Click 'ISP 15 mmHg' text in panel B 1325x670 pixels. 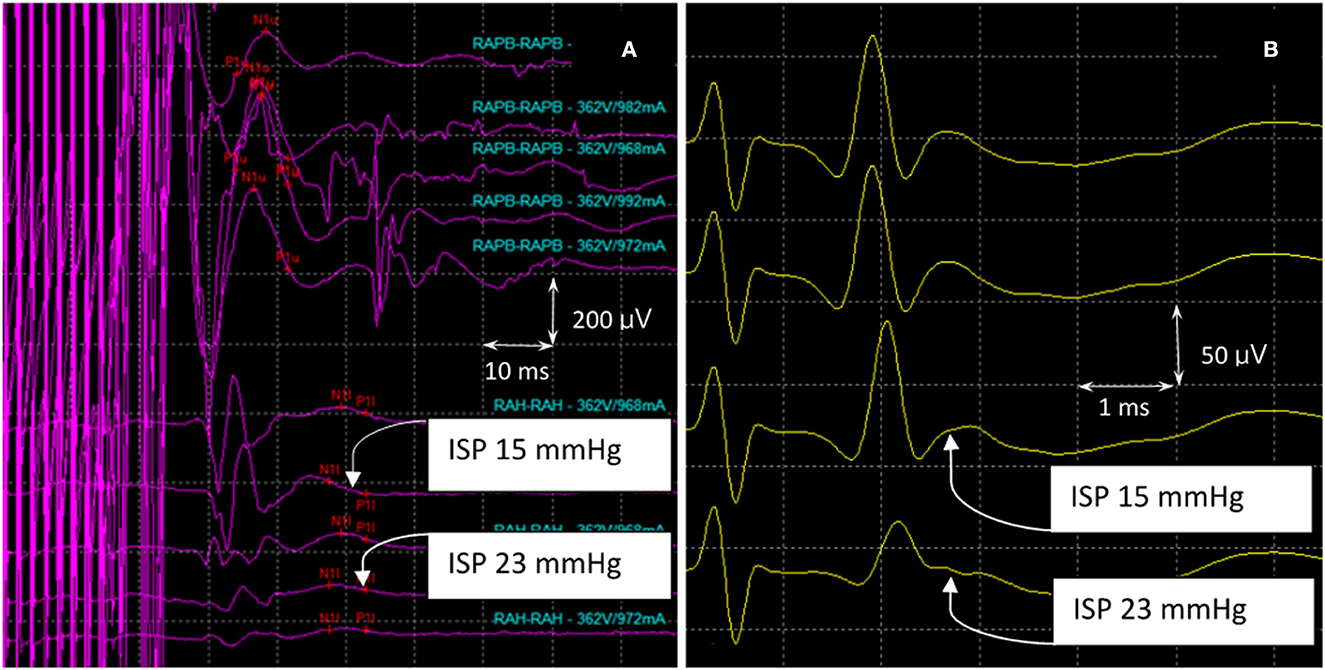(x=1156, y=497)
